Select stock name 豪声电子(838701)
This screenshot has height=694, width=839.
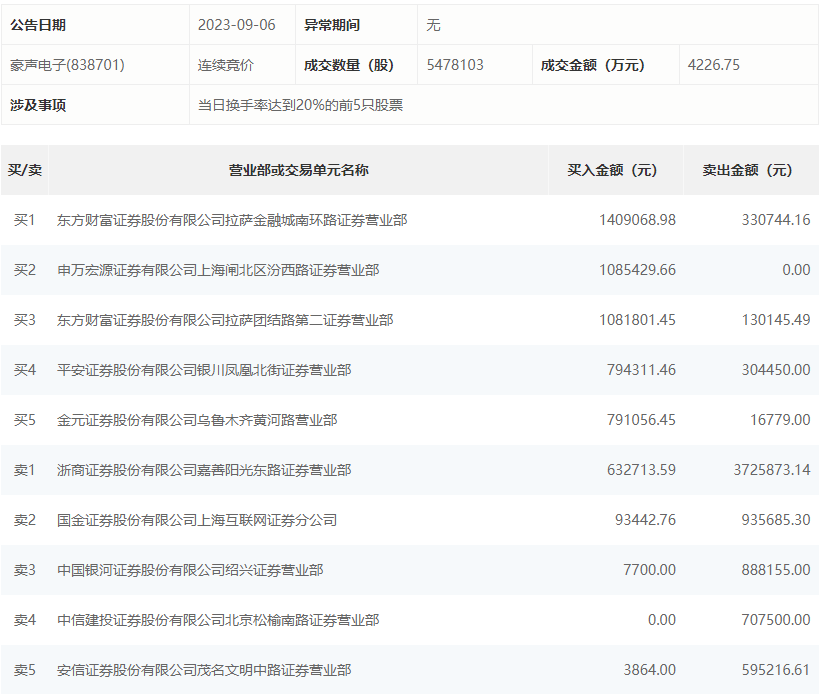coord(67,65)
